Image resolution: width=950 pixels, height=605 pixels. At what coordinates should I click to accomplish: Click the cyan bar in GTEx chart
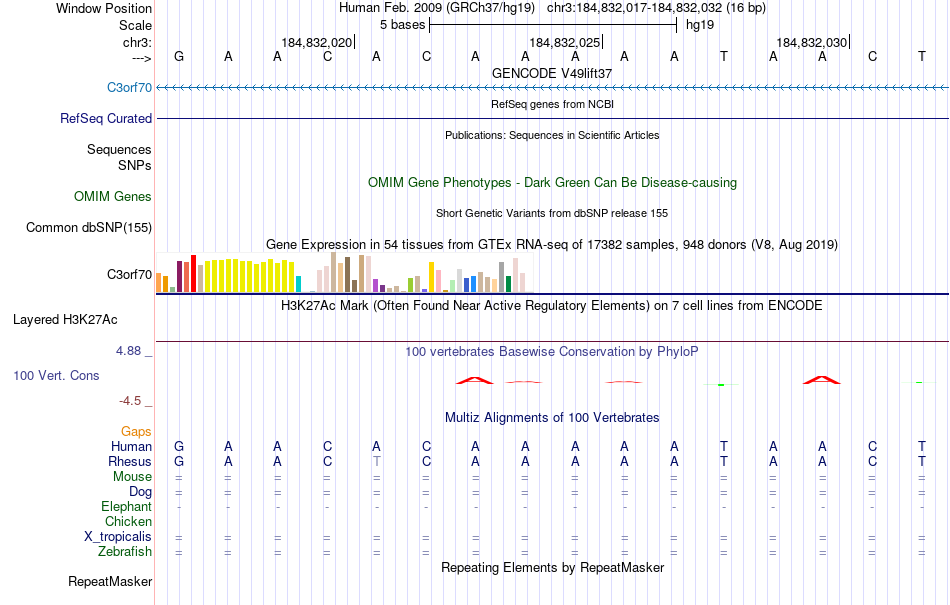click(298, 284)
